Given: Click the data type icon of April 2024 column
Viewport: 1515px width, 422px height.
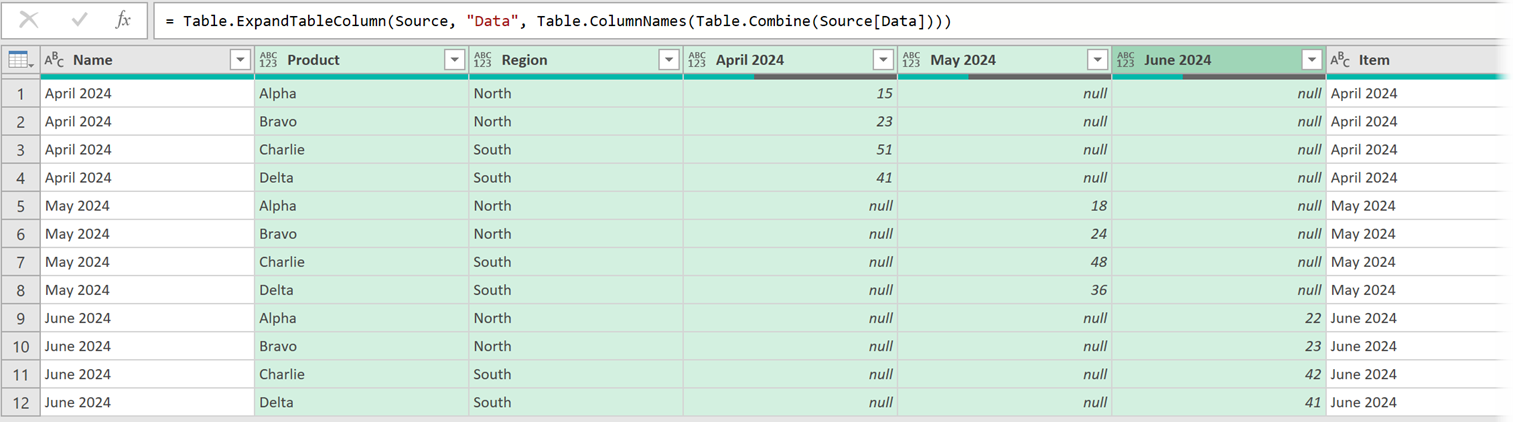Looking at the screenshot, I should 697,61.
